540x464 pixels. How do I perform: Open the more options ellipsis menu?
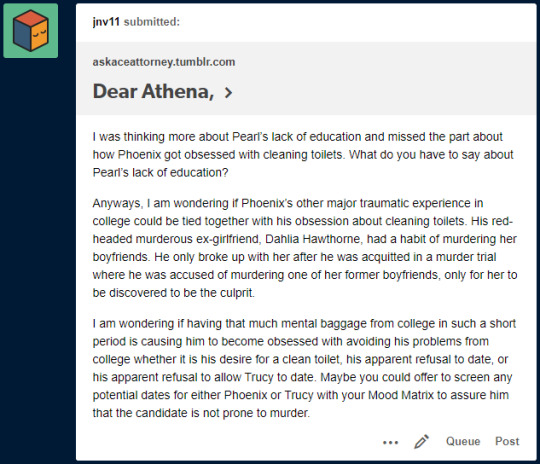coord(390,442)
